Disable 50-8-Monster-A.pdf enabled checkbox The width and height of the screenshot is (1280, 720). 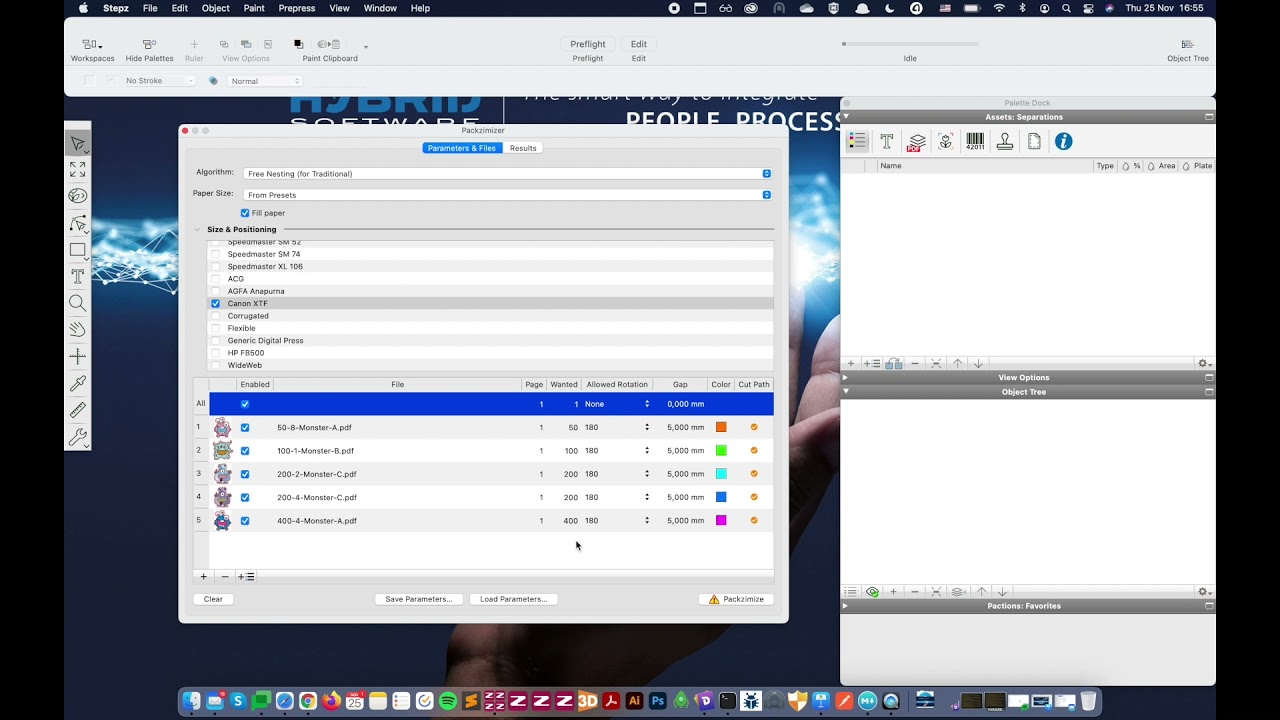245,428
